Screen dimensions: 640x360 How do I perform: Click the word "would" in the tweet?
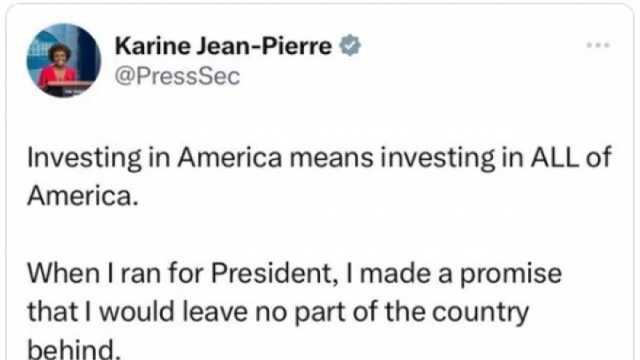(138, 312)
